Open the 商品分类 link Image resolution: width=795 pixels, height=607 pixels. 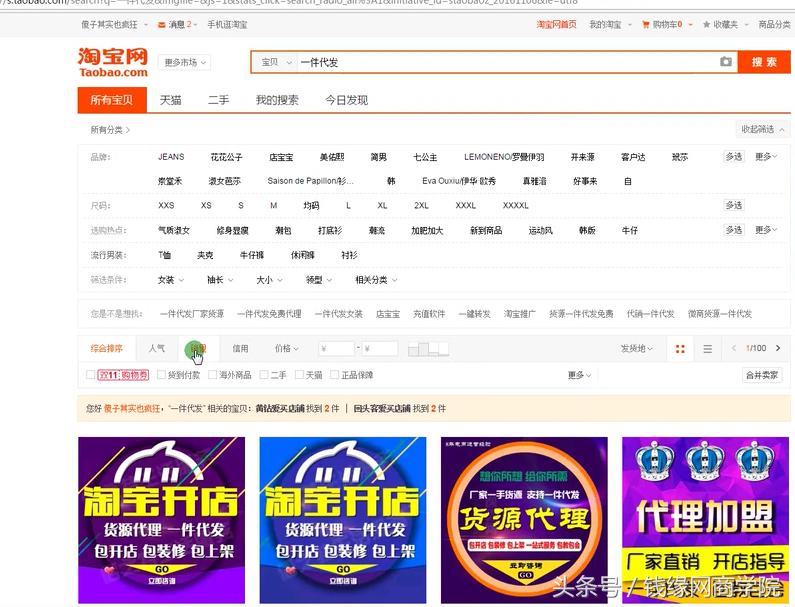[774, 24]
